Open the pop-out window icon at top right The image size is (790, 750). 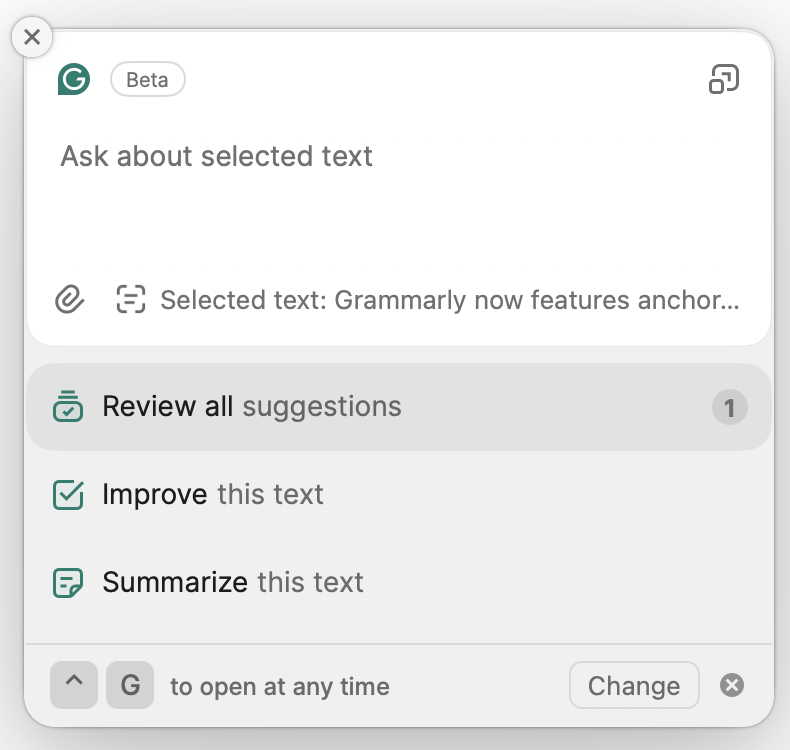pyautogui.click(x=724, y=79)
